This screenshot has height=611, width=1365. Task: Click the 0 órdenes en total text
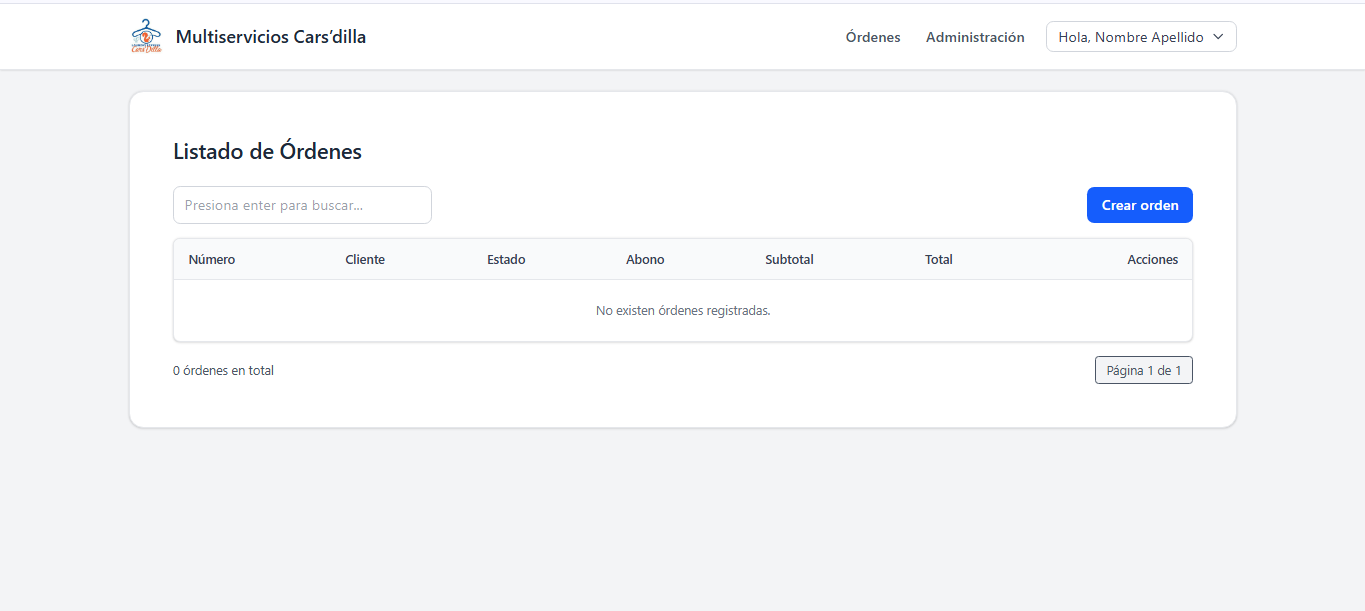click(x=223, y=370)
